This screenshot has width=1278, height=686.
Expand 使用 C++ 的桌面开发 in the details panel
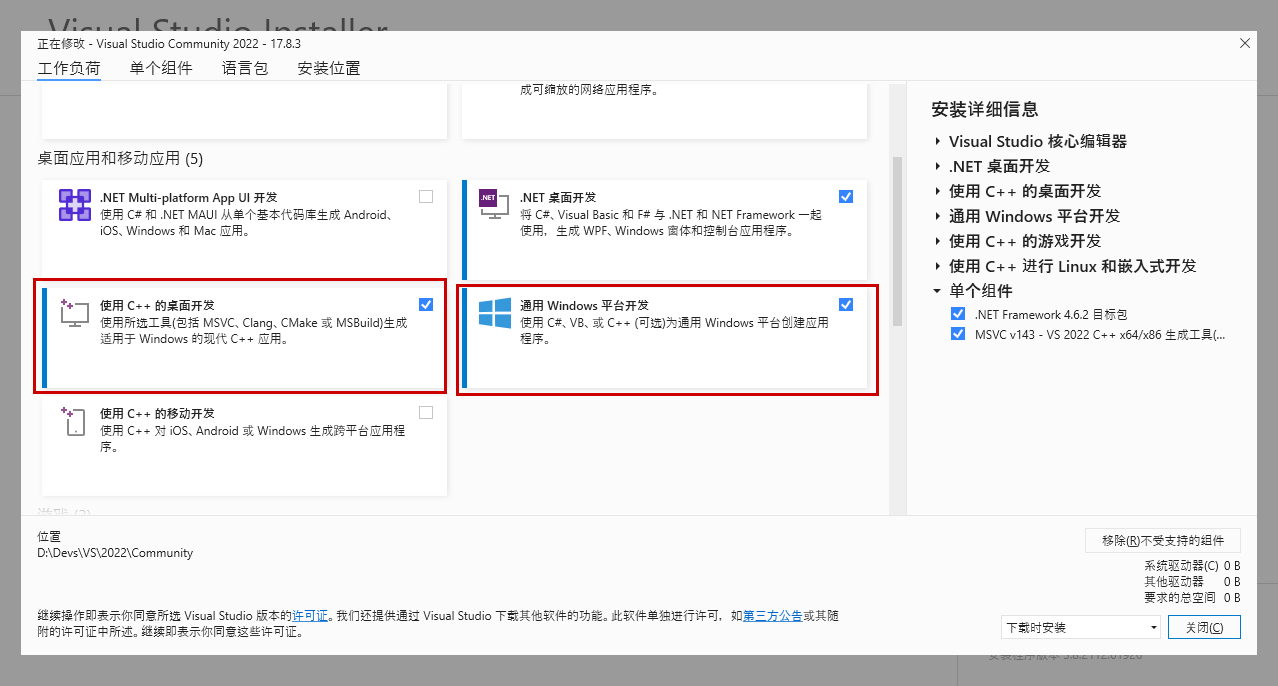[x=938, y=192]
